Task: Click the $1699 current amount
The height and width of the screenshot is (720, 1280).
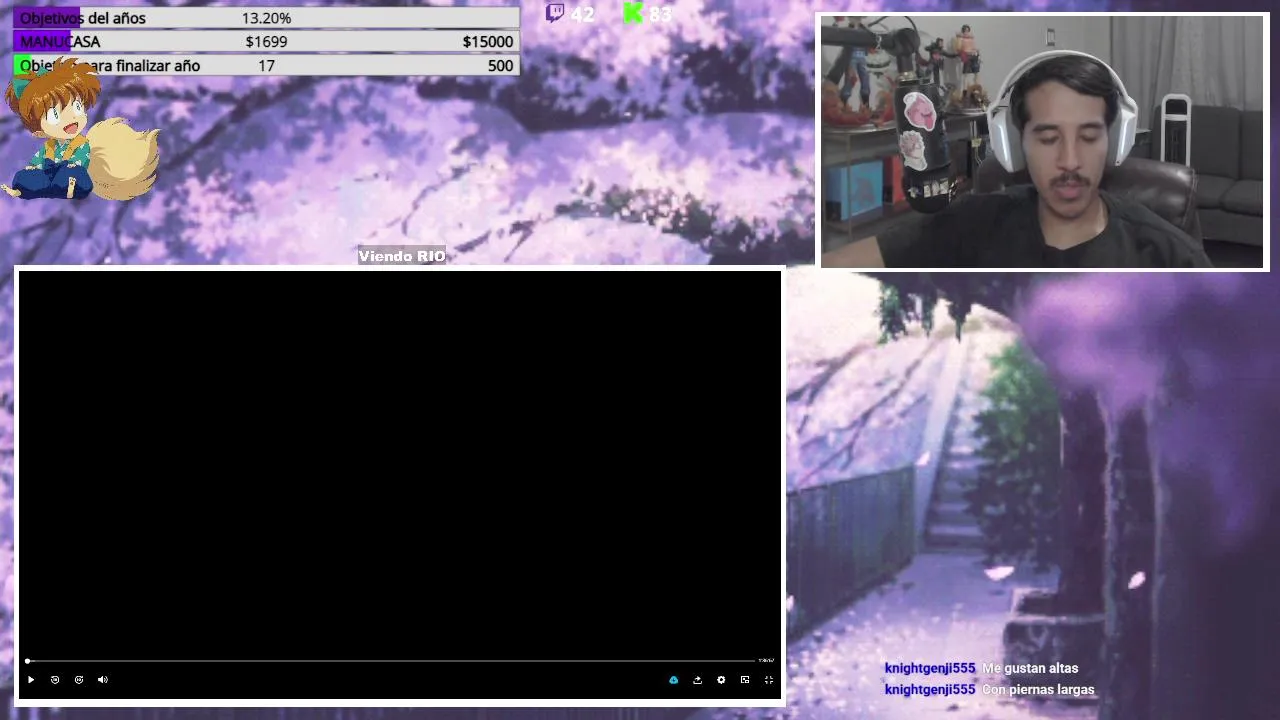Action: coord(266,41)
